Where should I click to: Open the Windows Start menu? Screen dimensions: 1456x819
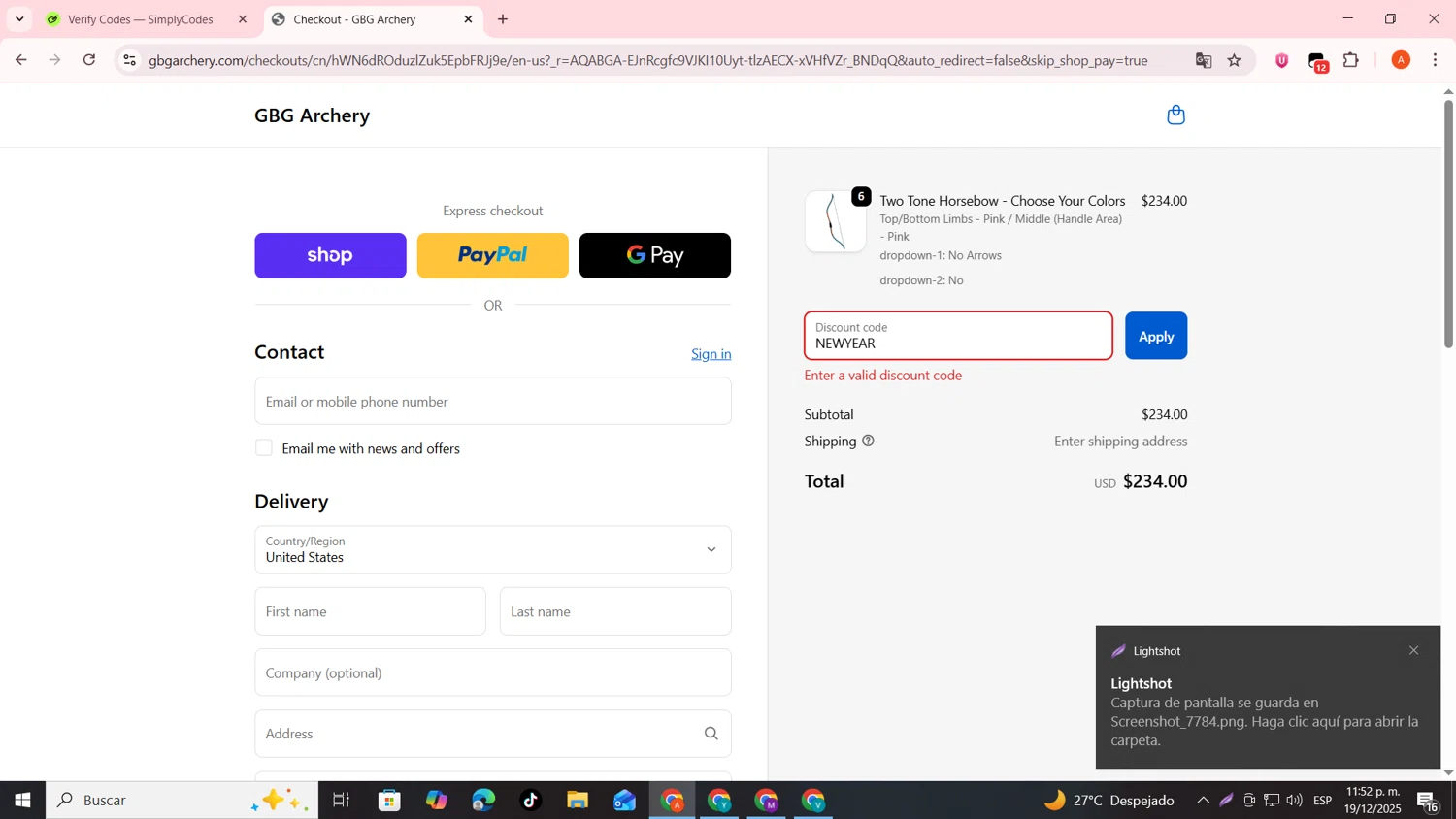point(22,801)
